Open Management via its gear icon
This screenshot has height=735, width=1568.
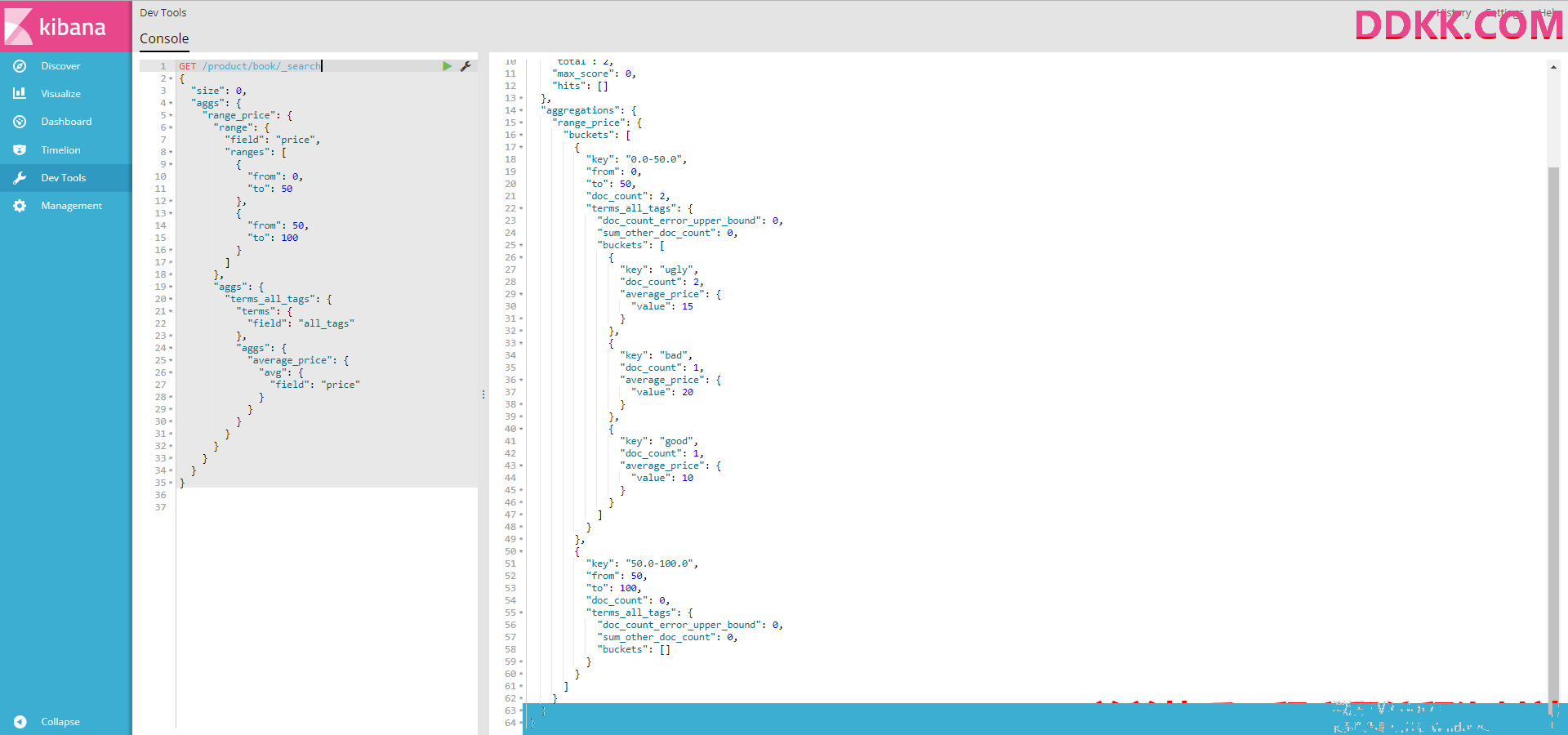[x=20, y=206]
